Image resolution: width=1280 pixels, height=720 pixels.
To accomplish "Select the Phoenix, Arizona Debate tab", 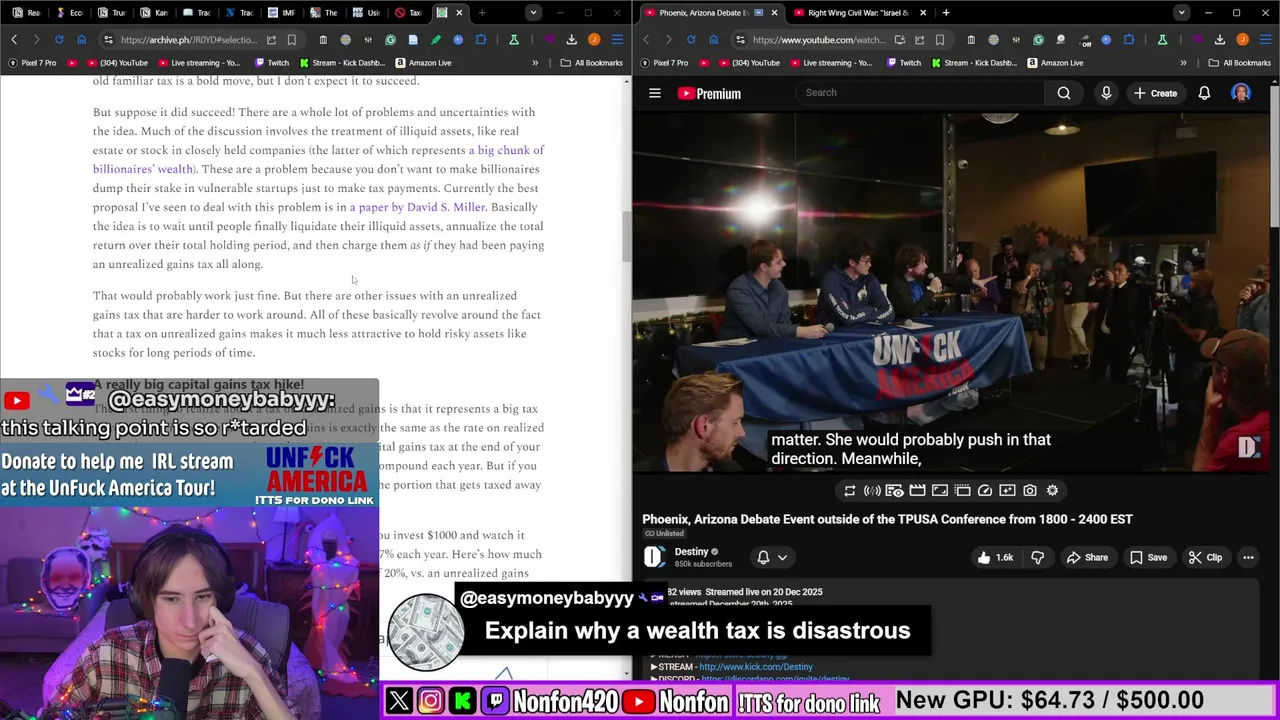I will tap(710, 13).
